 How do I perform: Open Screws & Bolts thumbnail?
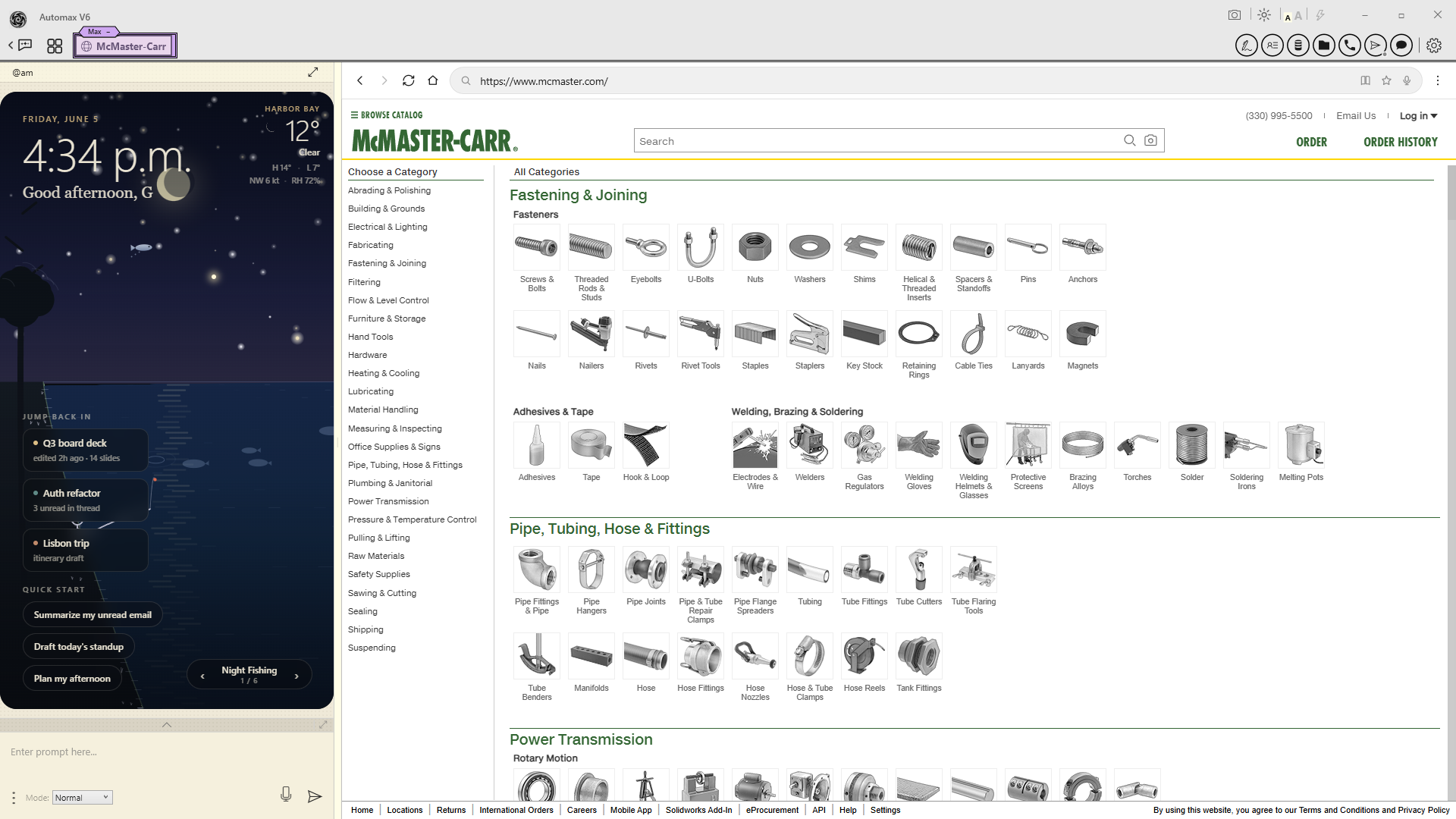[x=537, y=247]
